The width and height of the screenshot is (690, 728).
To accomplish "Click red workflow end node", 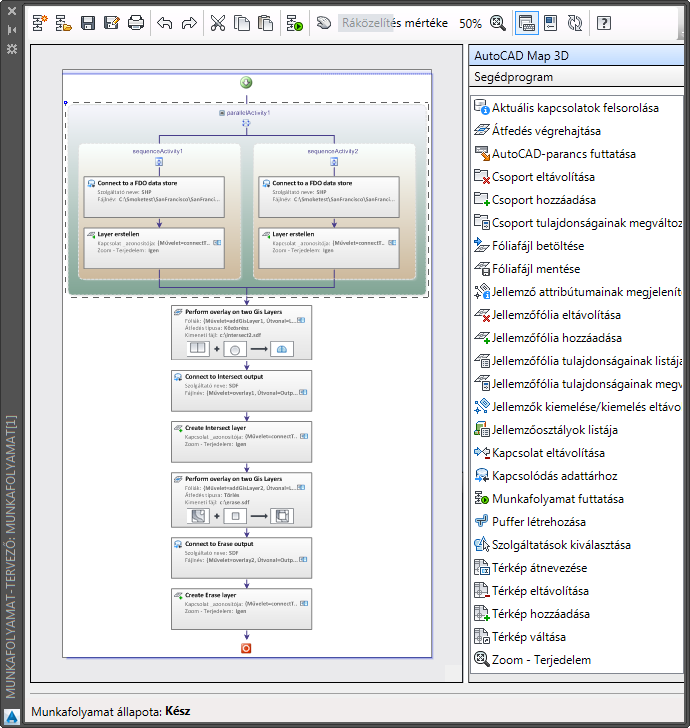I will point(246,648).
